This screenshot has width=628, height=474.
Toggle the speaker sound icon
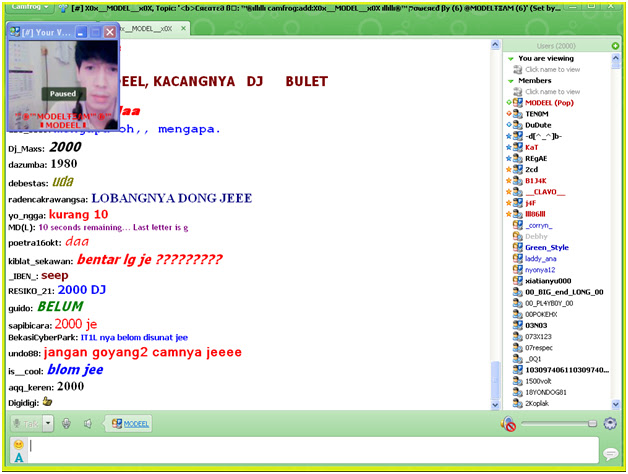click(x=88, y=424)
